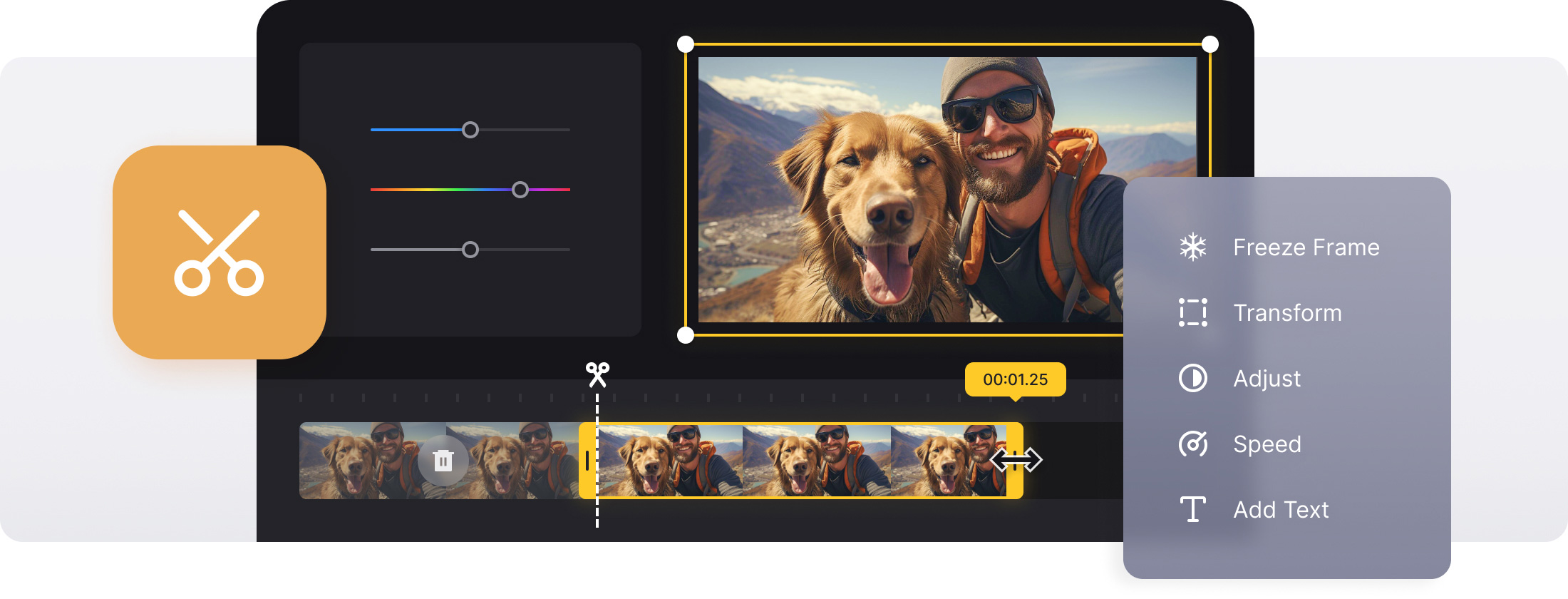This screenshot has height=599, width=1568.
Task: Click the scissors marker on the timeline playhead
Action: coord(597,374)
